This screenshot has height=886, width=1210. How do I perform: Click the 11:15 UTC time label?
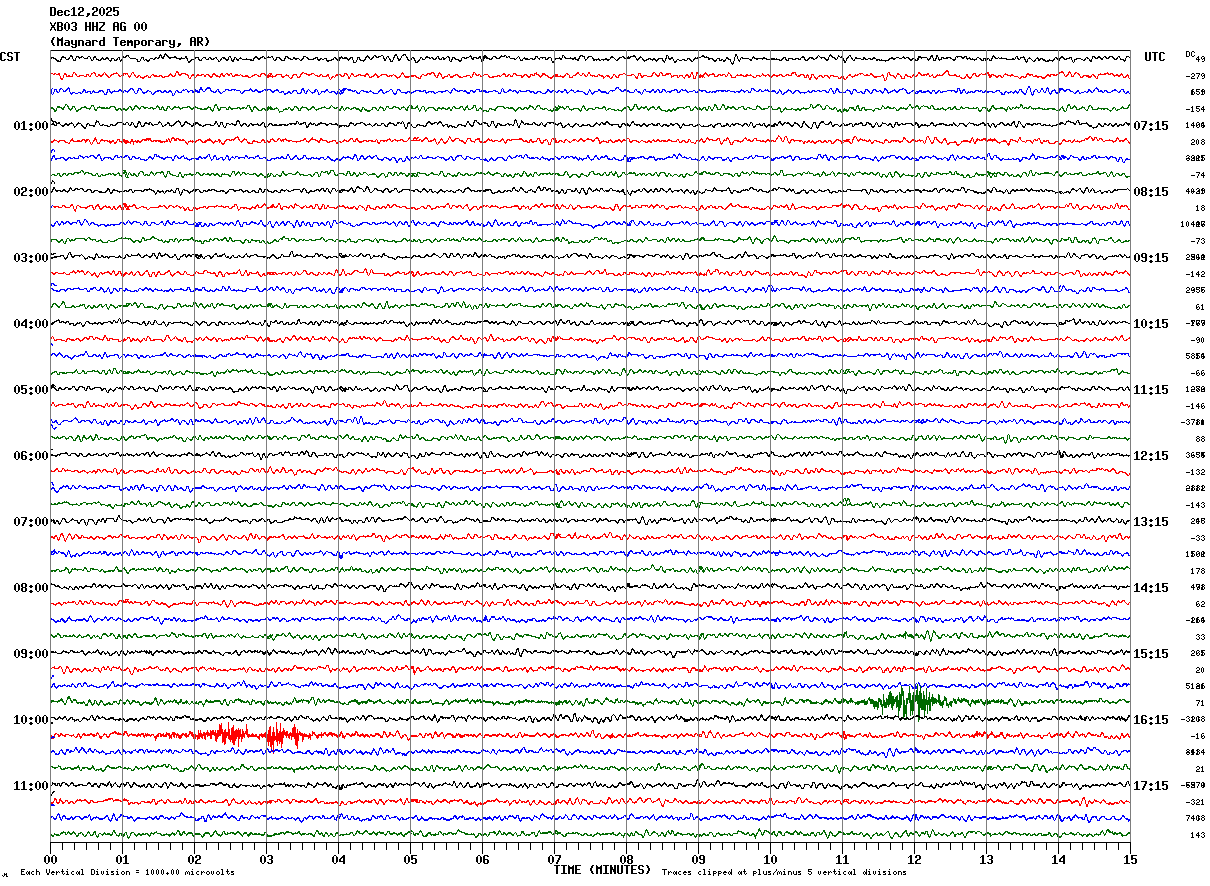pos(1151,390)
